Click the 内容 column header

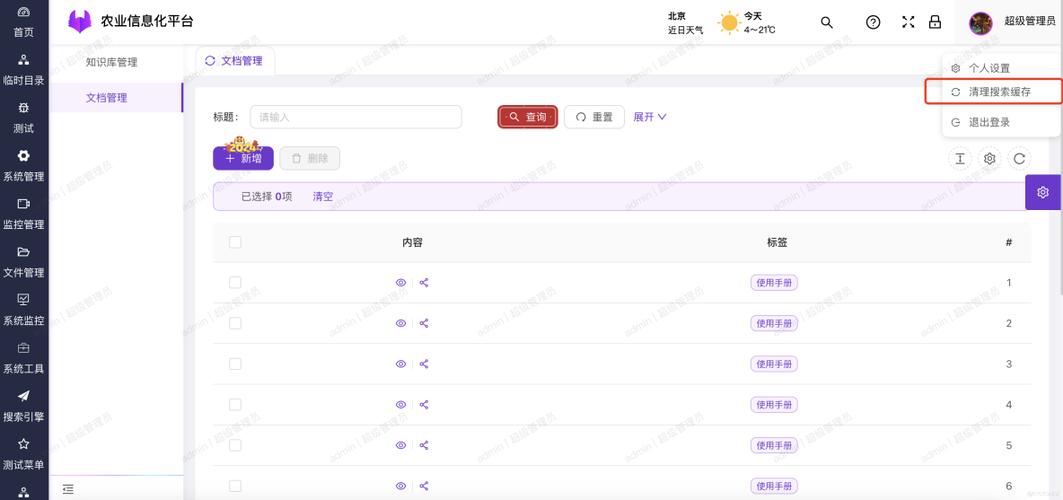click(x=412, y=242)
